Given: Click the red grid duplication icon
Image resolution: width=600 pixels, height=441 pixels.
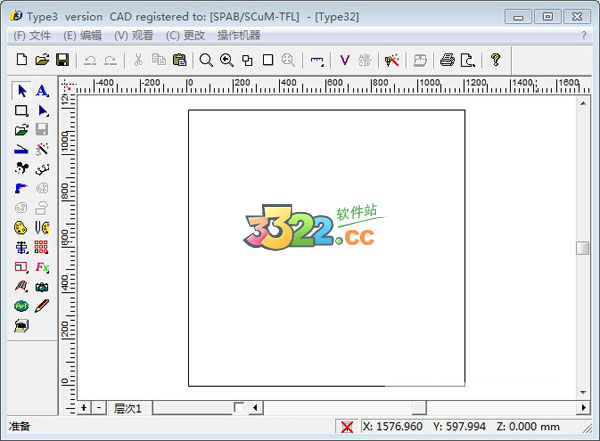Looking at the screenshot, I should click(x=41, y=247).
